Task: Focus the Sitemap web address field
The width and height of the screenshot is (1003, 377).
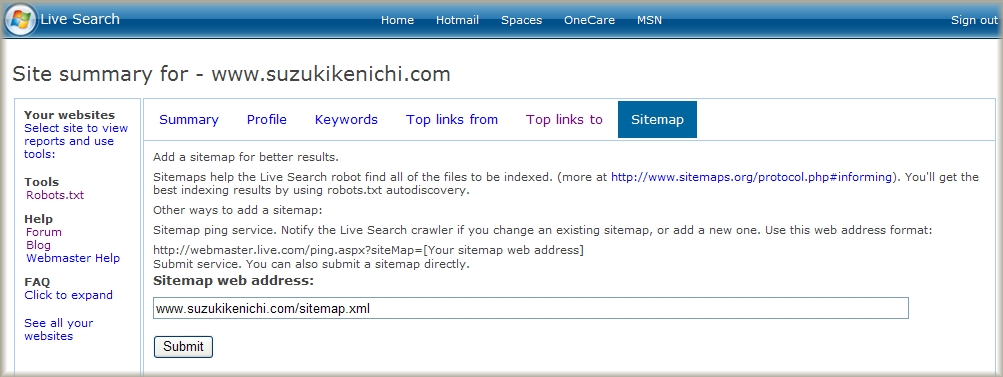Action: coord(531,308)
